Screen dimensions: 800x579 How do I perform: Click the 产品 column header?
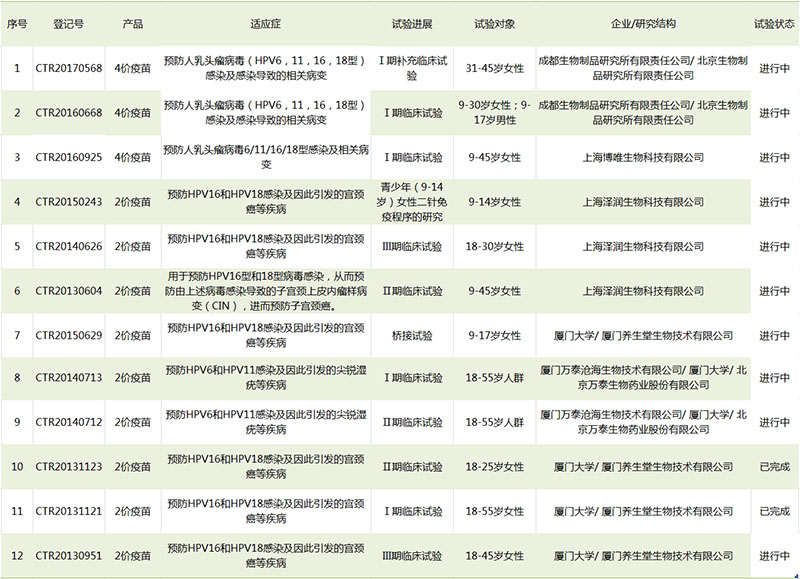click(x=133, y=24)
